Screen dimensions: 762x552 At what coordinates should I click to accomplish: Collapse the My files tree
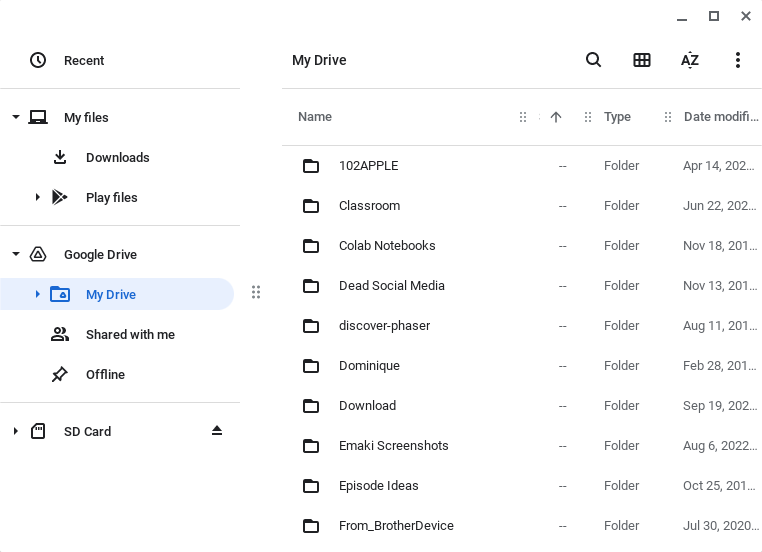coord(16,117)
